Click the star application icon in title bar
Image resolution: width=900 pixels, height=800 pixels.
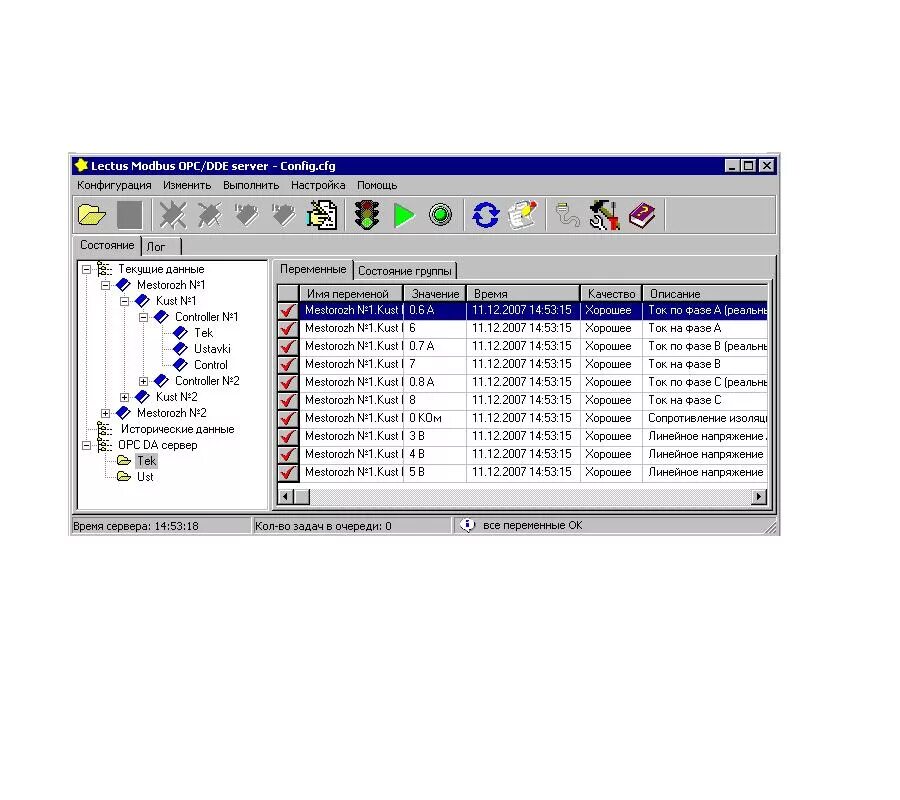pyautogui.click(x=81, y=165)
